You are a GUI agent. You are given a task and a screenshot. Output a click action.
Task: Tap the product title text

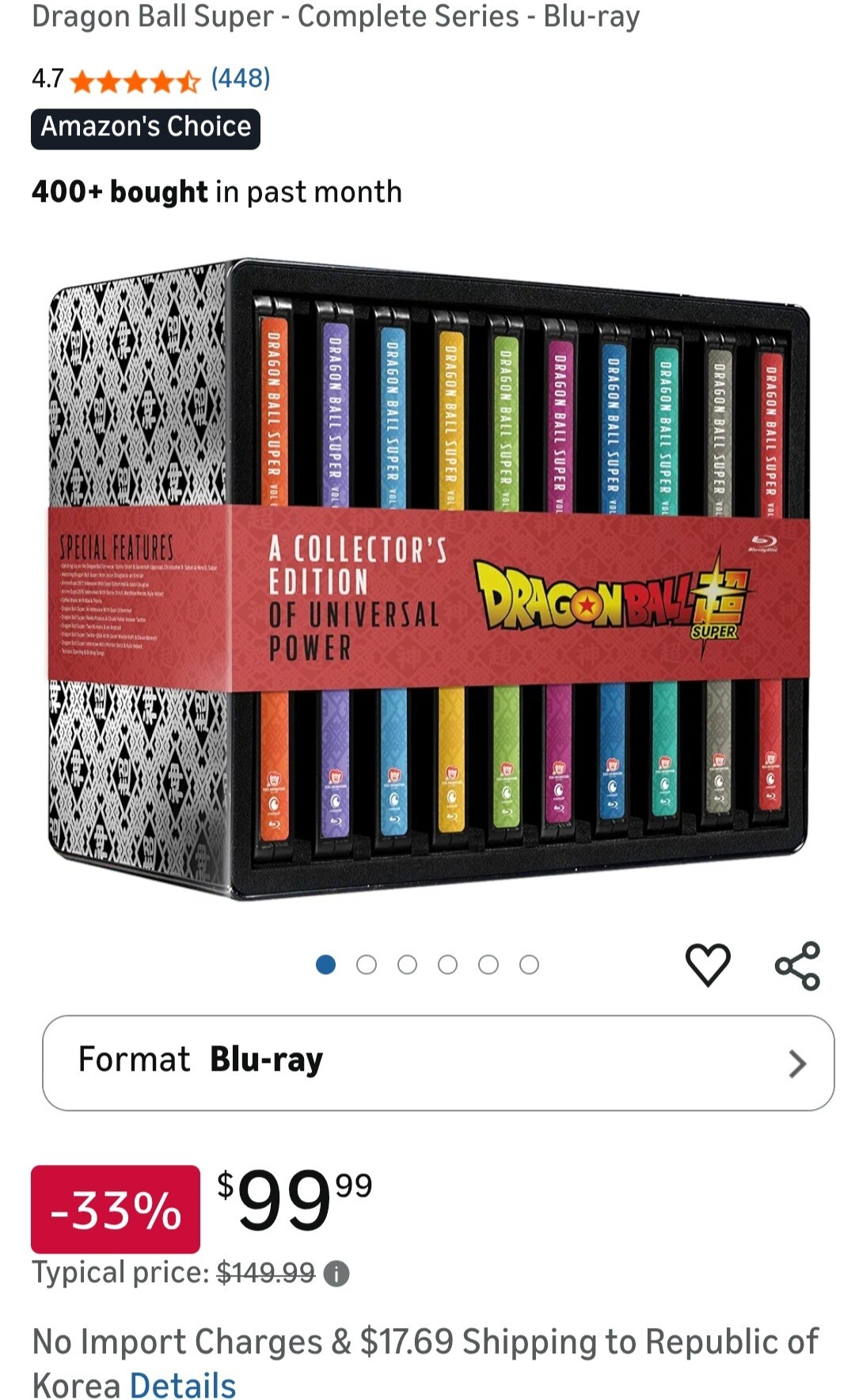pyautogui.click(x=336, y=16)
